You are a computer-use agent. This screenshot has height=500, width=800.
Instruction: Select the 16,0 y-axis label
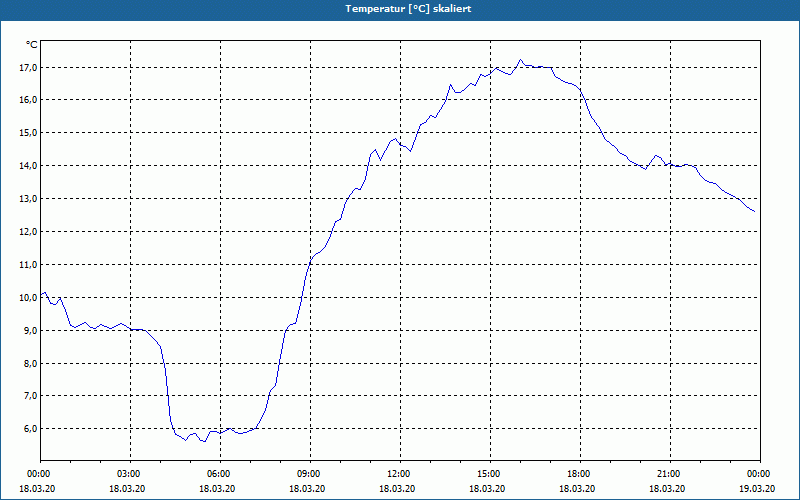[29, 100]
